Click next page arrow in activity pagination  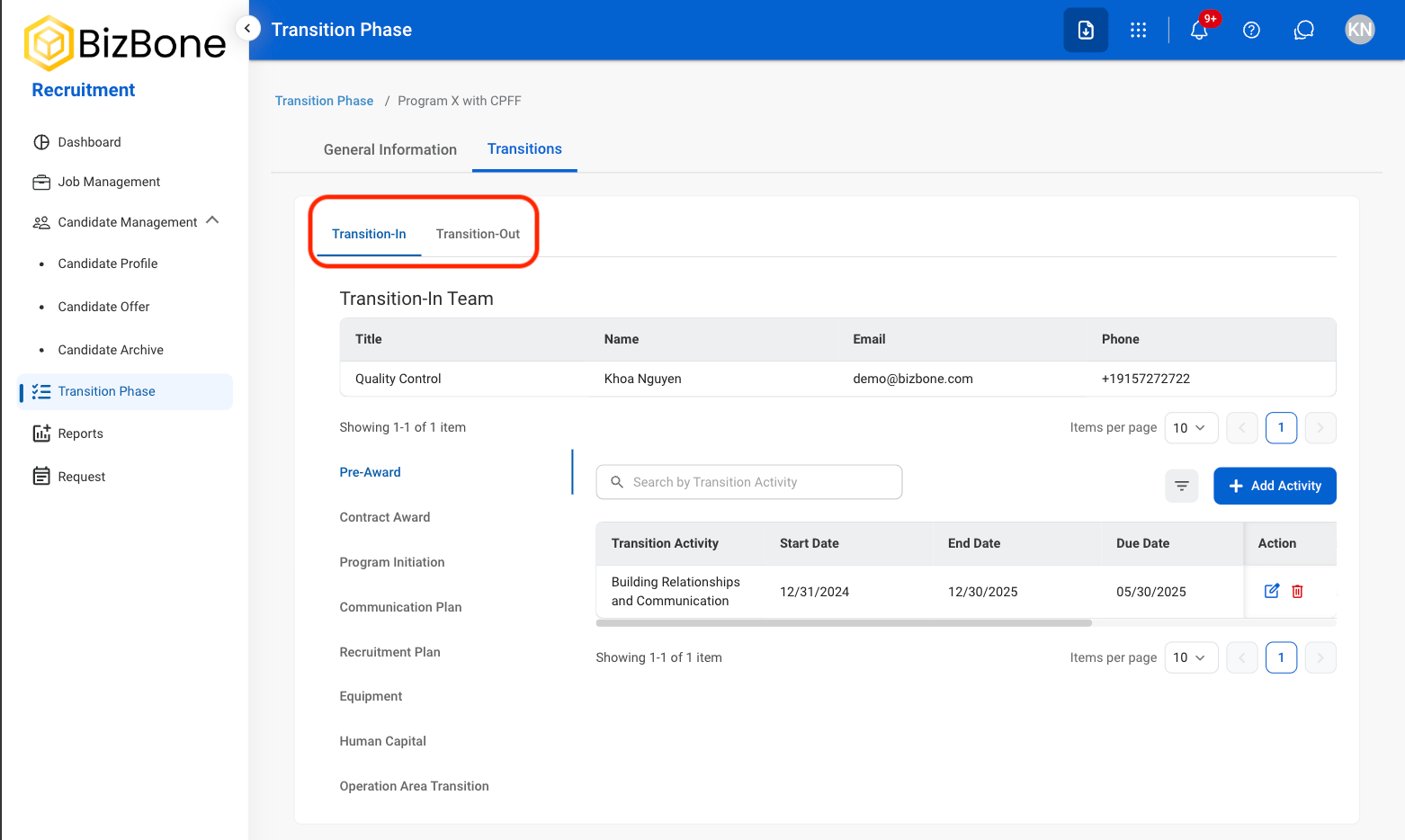(x=1320, y=657)
